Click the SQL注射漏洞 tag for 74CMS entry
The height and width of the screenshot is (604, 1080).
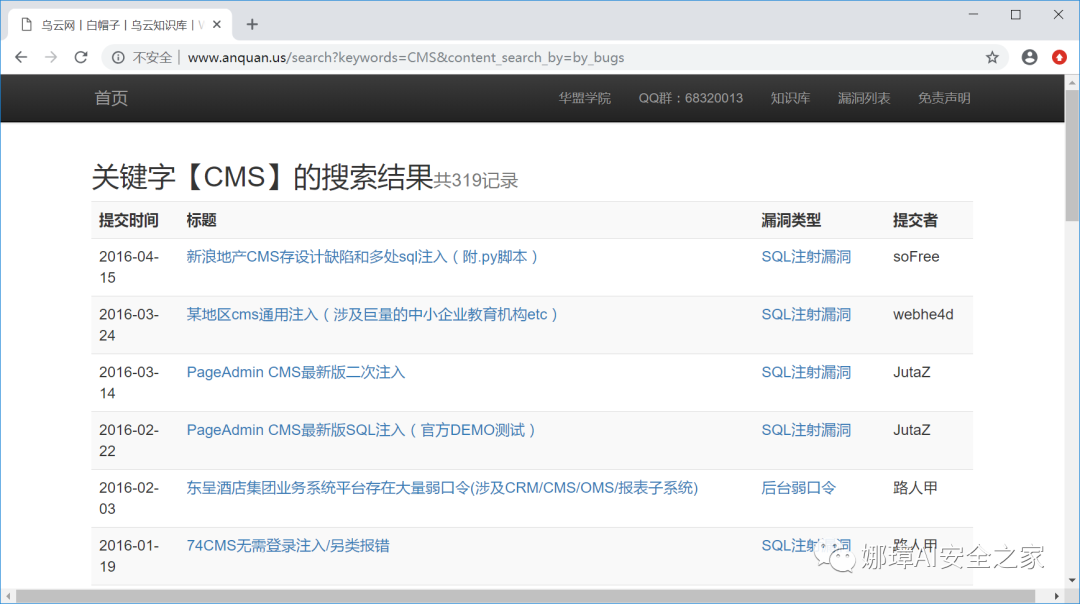coord(806,545)
